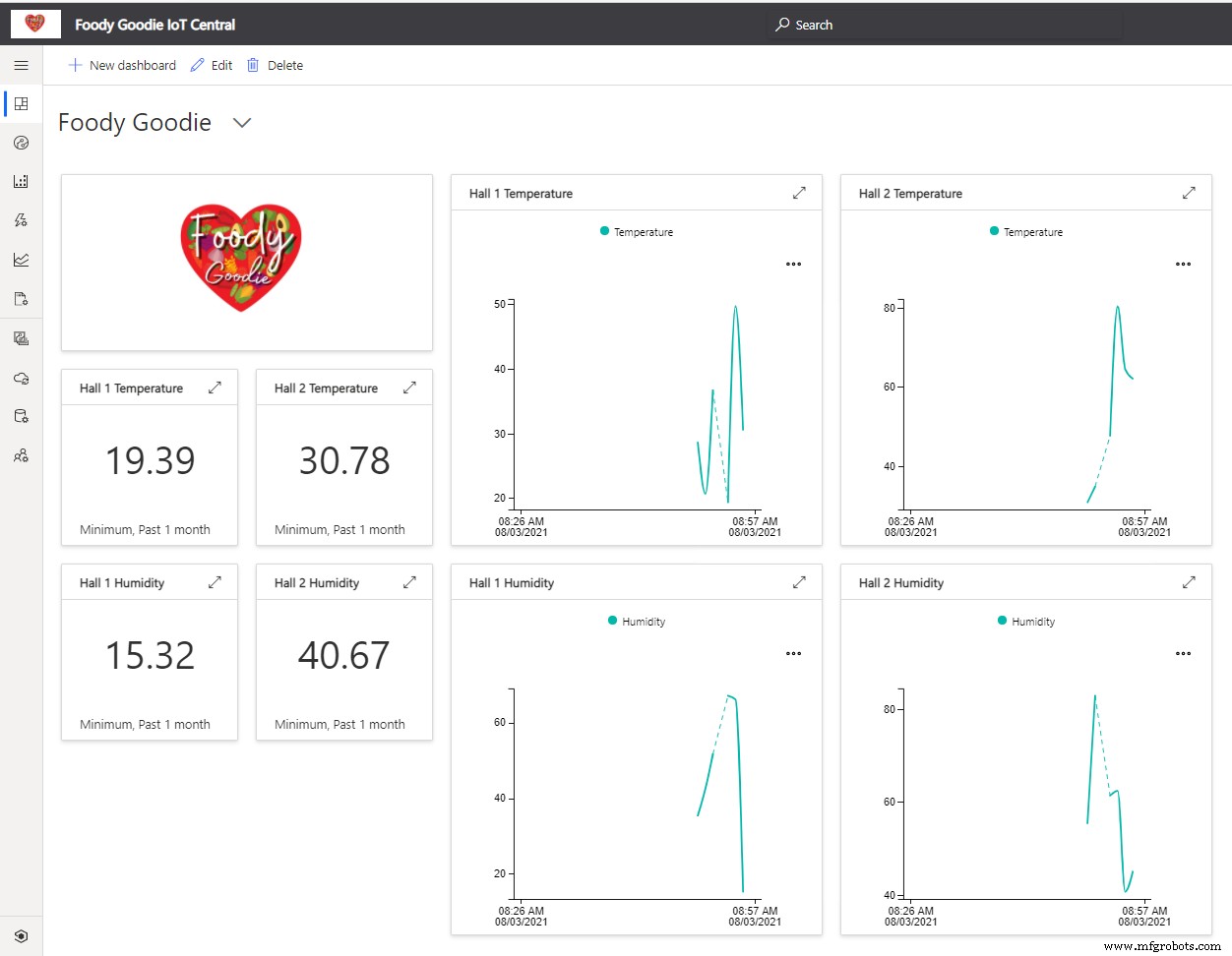Click the Rules lightning icon

tap(21, 220)
